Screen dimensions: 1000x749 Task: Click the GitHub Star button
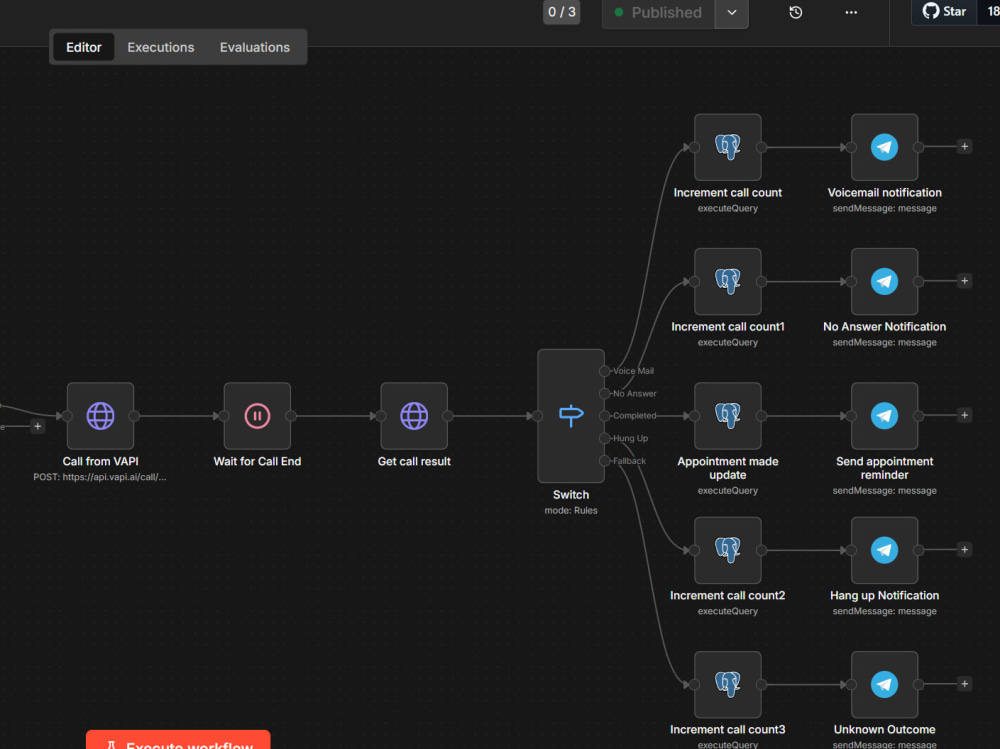click(x=945, y=11)
